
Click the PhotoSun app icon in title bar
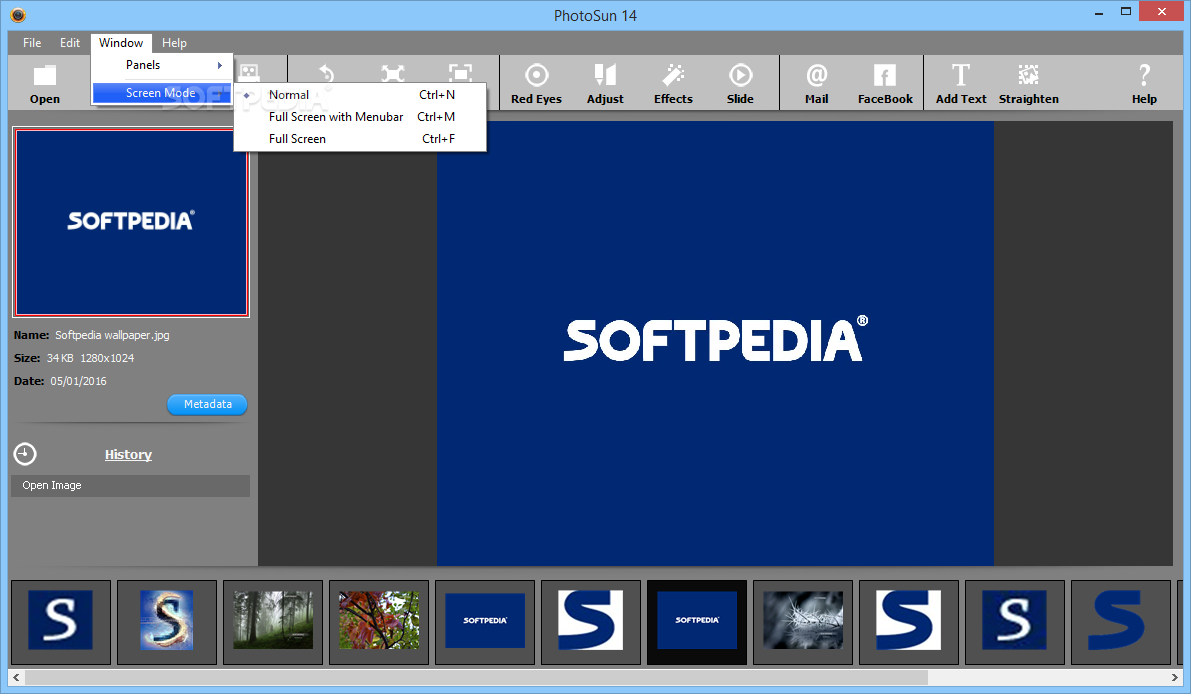(17, 14)
